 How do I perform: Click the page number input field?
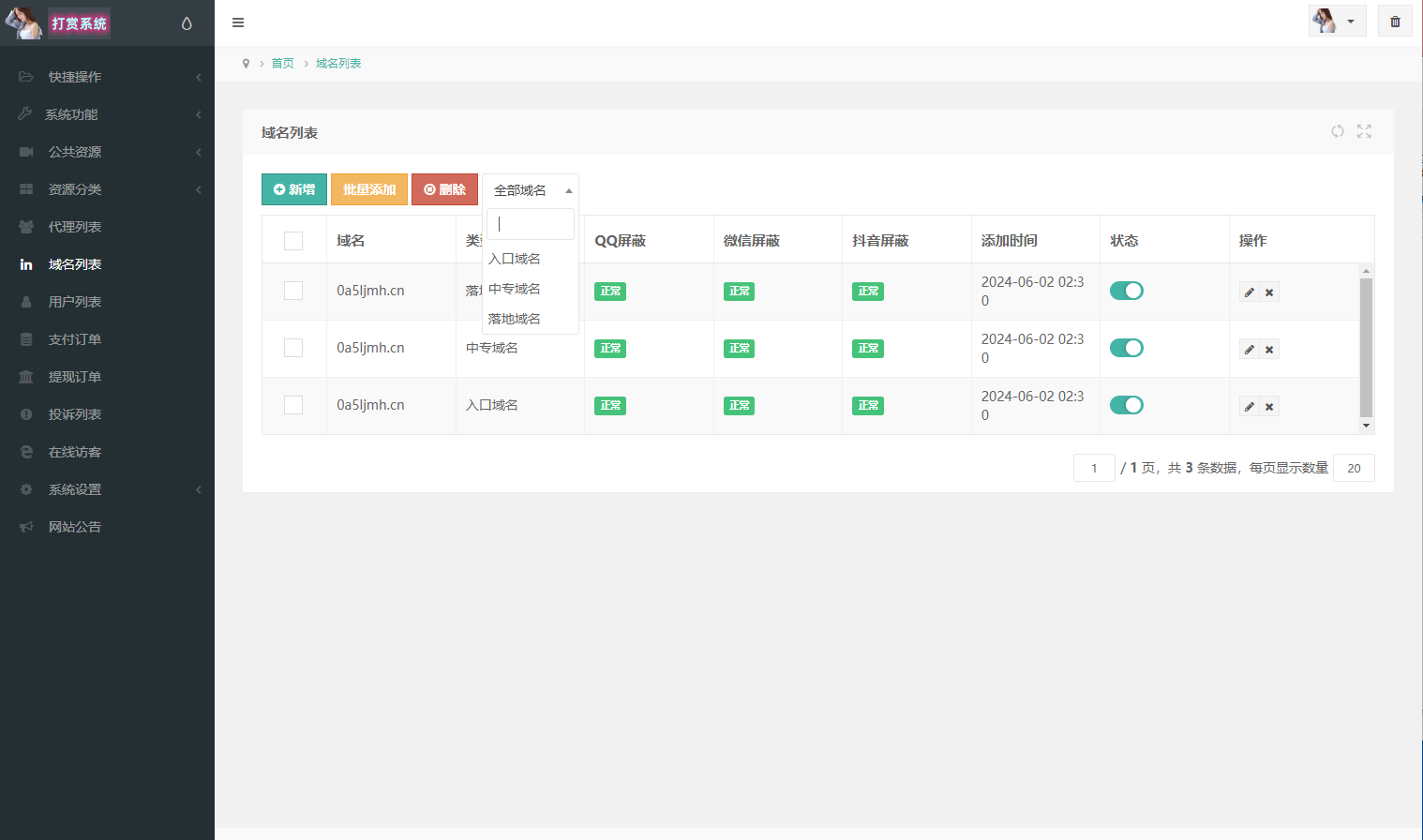coord(1093,468)
